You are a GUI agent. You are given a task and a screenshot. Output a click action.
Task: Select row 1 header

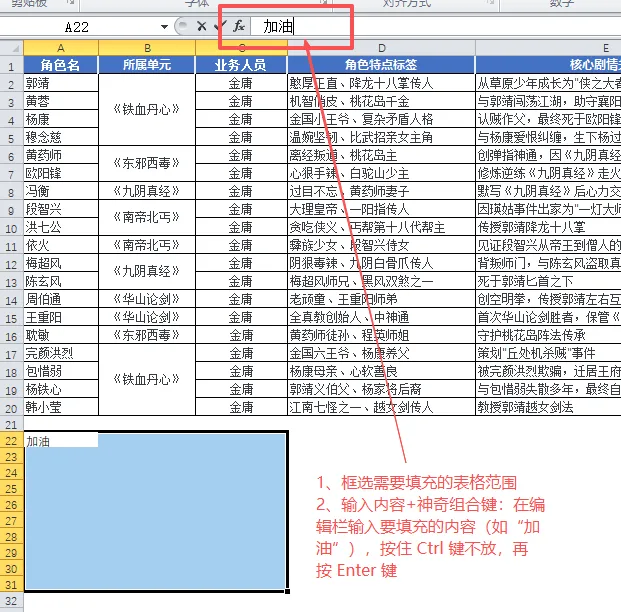click(x=11, y=65)
